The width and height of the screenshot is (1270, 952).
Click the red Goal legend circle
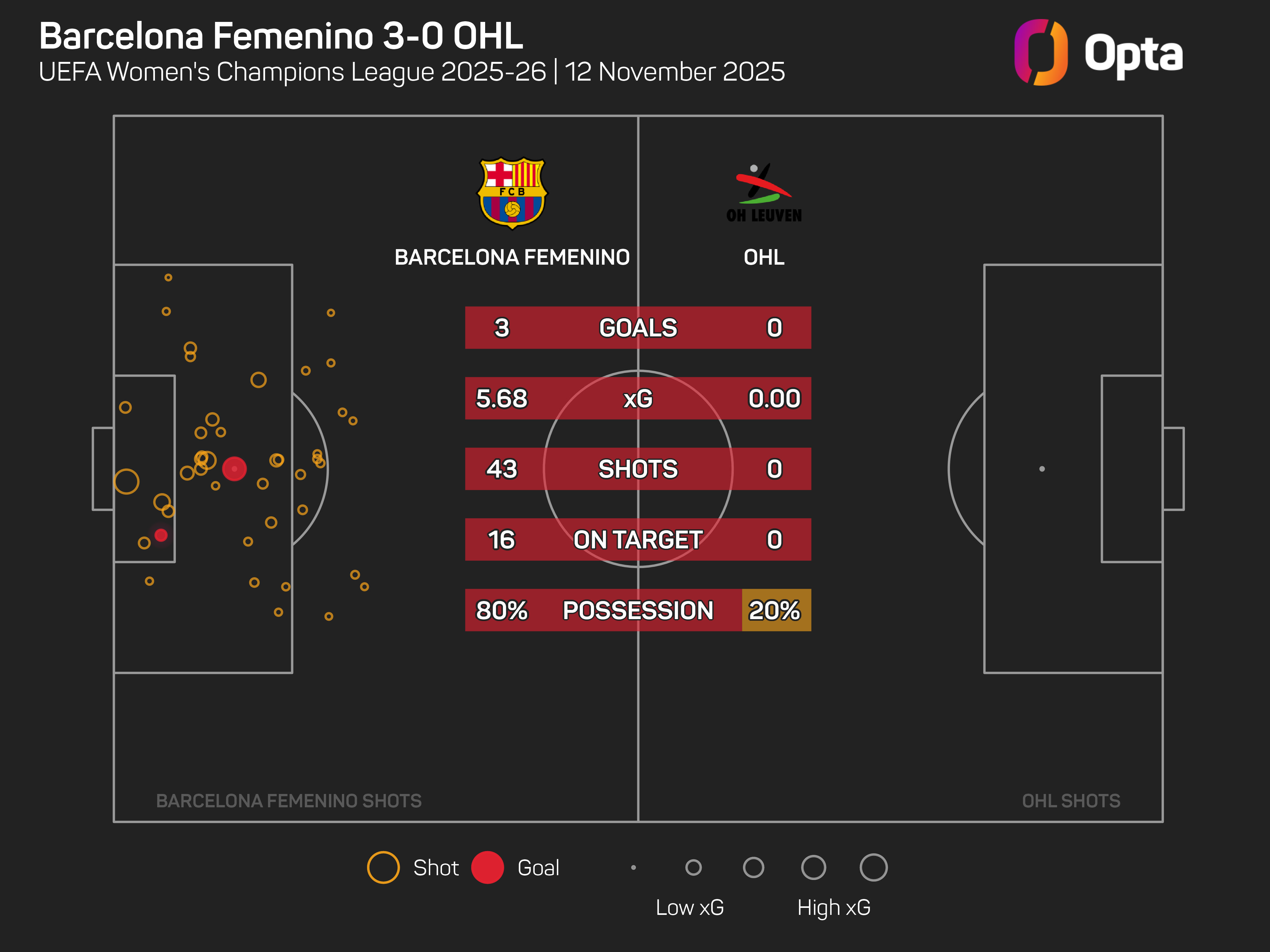tap(487, 867)
